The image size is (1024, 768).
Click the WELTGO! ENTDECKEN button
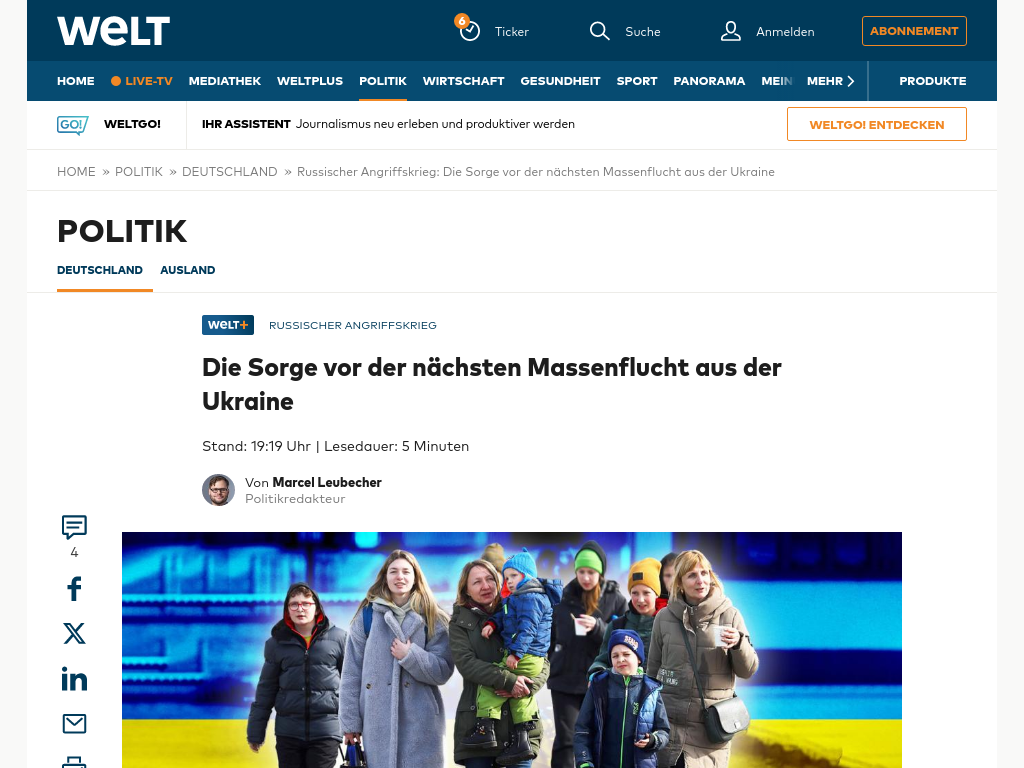tap(877, 124)
